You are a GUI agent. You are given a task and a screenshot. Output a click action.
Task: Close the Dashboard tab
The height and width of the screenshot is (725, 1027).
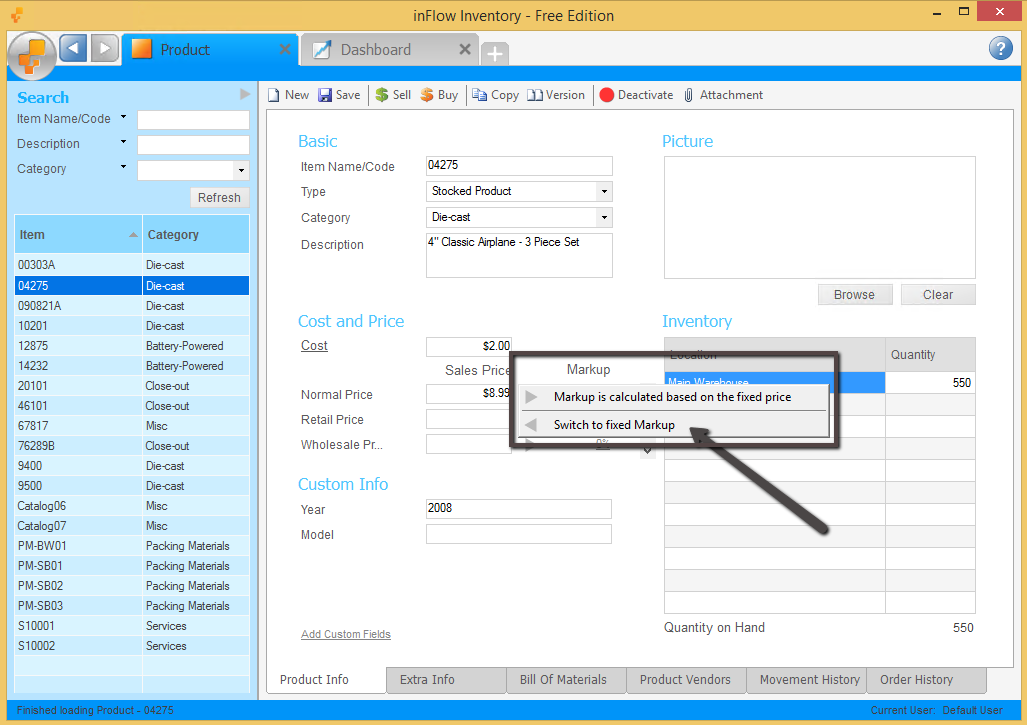(464, 49)
